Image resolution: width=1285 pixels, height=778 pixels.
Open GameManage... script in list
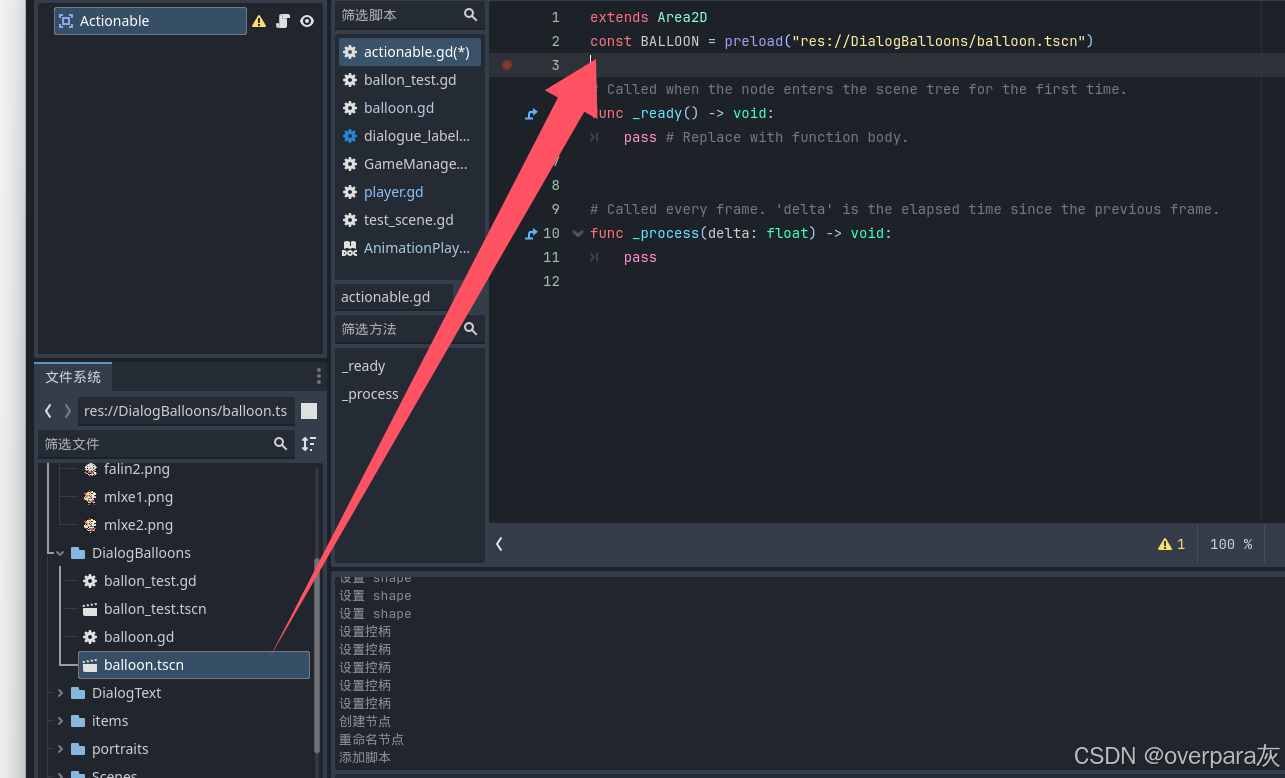point(409,164)
